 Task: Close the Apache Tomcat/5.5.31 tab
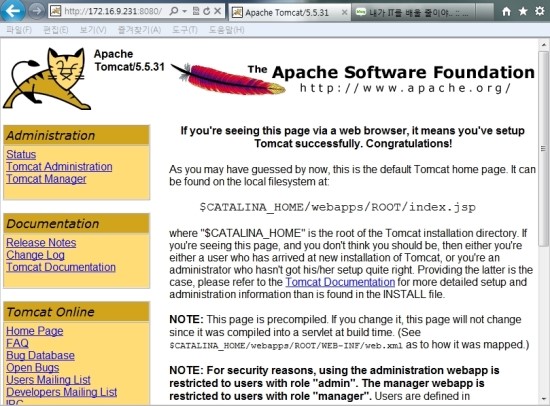tap(344, 13)
